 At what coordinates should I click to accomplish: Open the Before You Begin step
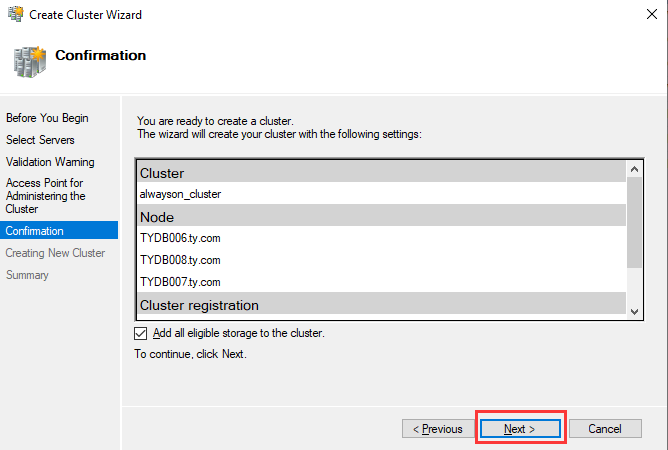(47, 118)
